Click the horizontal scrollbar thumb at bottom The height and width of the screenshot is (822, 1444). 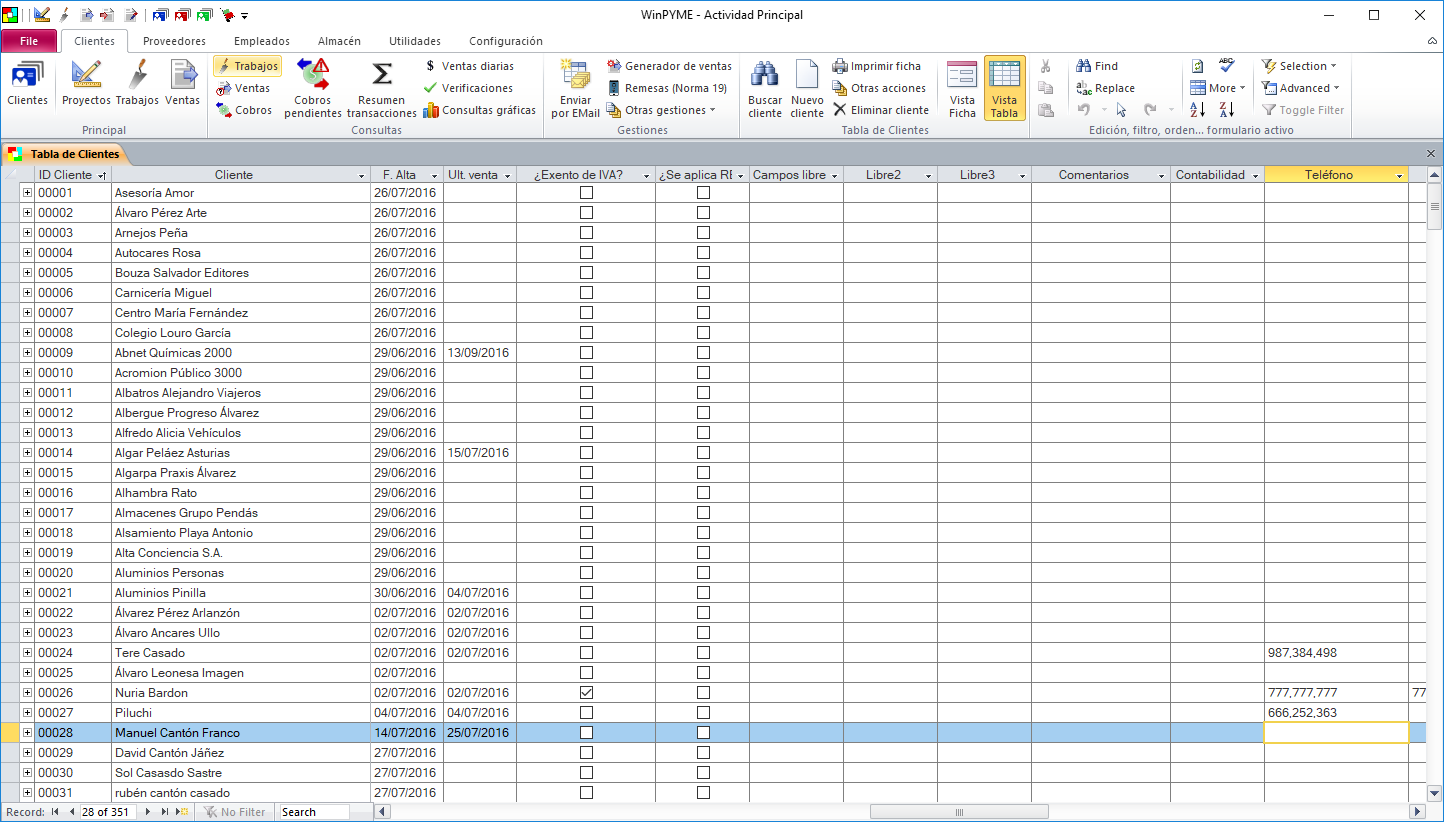958,812
